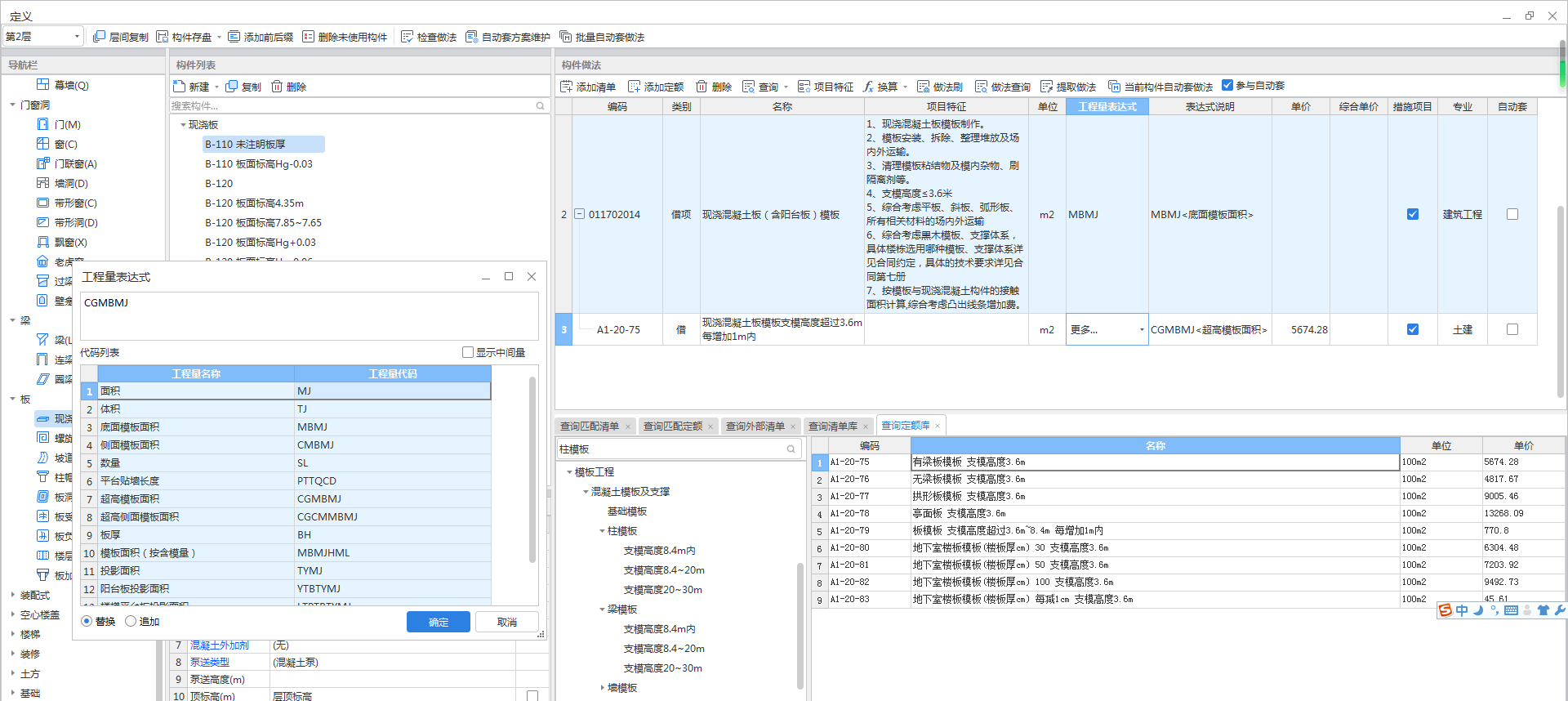Collapse the 混凝土模板及支撑 node
This screenshot has width=1568, height=701.
[x=586, y=492]
